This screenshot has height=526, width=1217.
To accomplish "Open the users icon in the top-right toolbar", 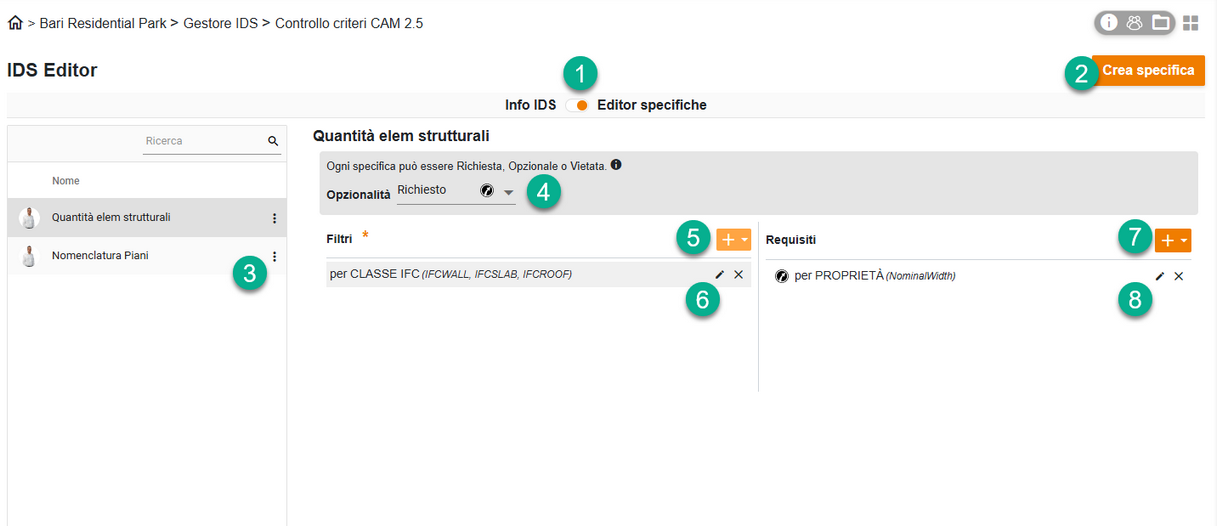I will click(x=1134, y=22).
